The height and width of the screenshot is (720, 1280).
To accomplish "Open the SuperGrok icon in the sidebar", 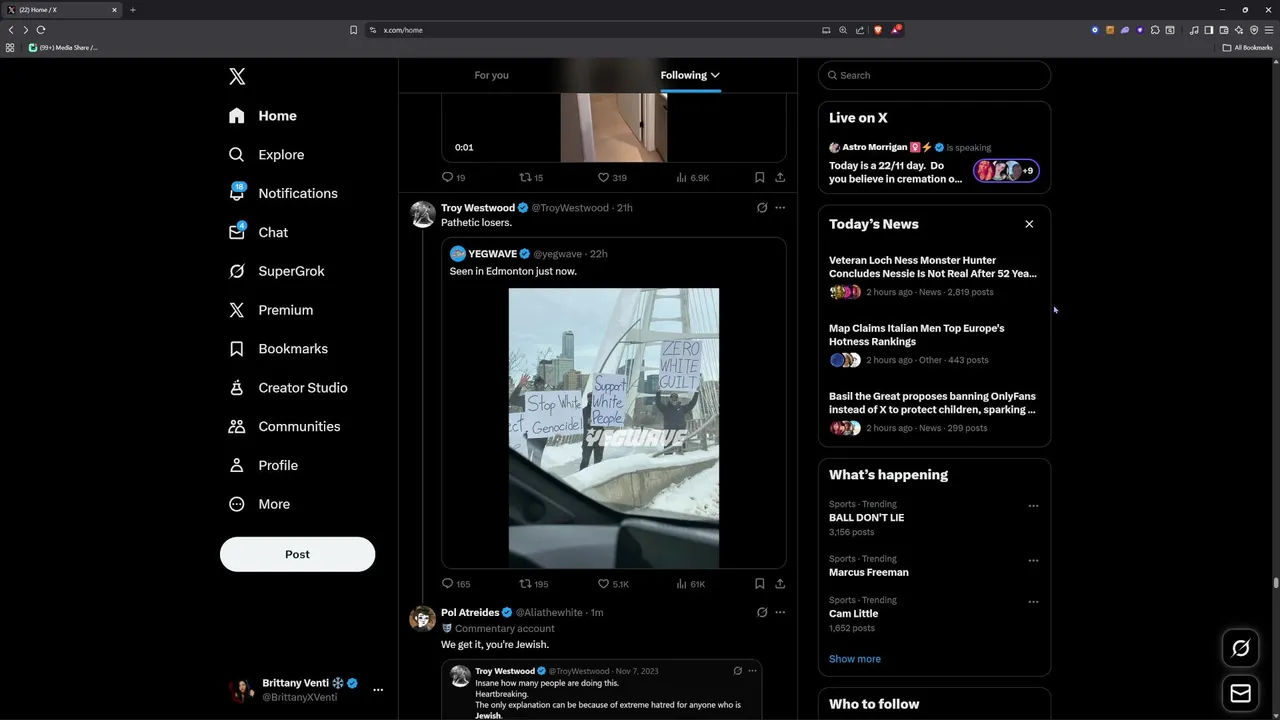I will 237,271.
